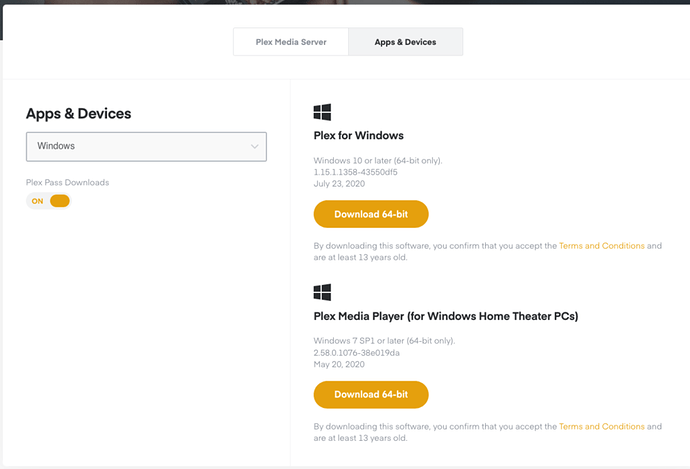690x469 pixels.
Task: Download 64-bit Plex Media Player
Action: [x=371, y=394]
